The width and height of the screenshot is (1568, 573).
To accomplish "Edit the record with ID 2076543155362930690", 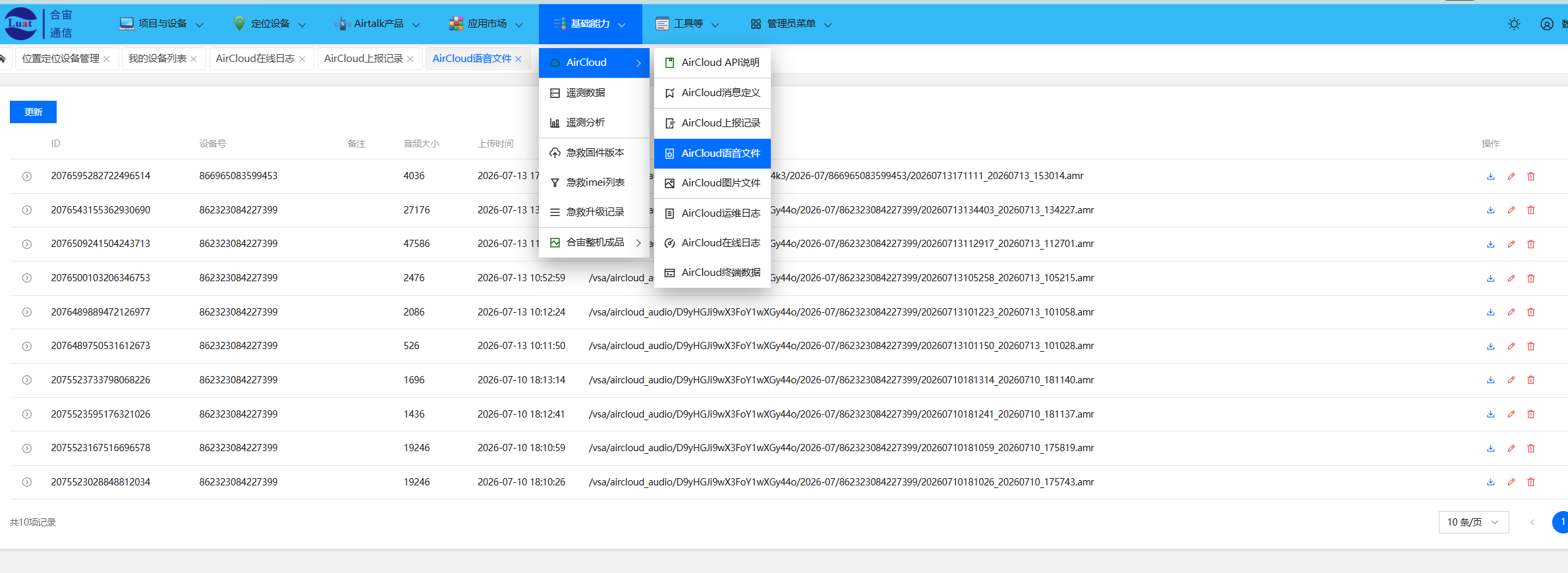I will click(x=1511, y=210).
